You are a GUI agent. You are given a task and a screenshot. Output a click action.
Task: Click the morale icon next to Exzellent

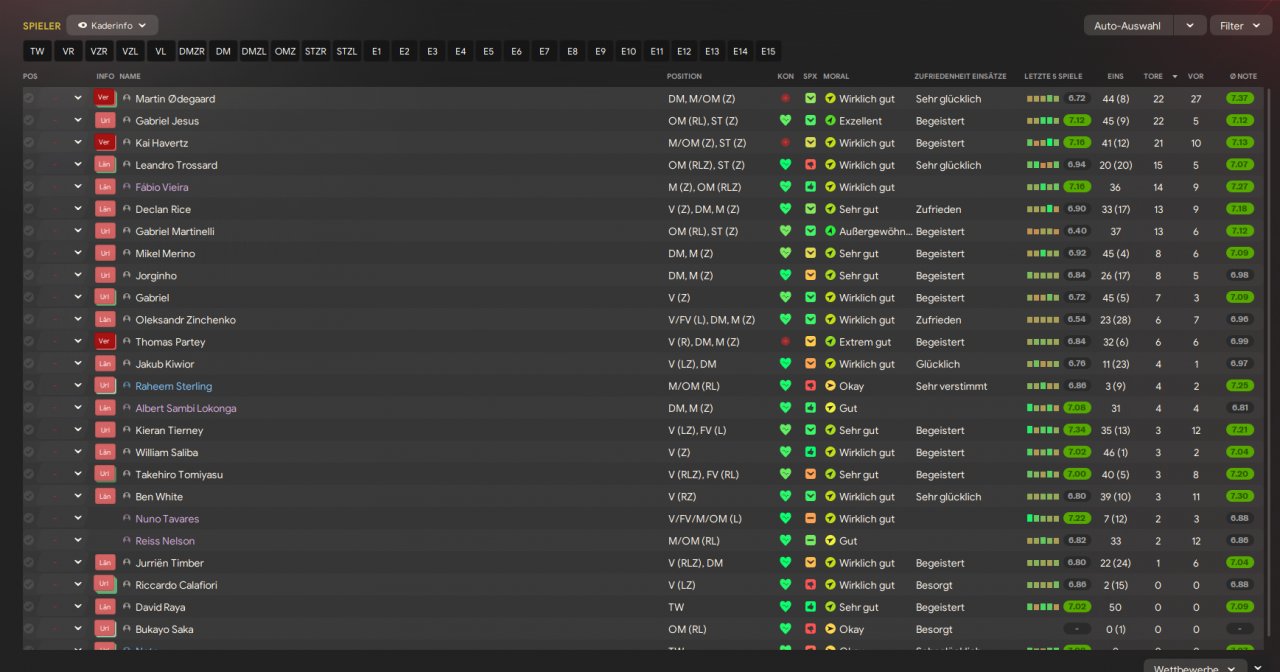pos(830,120)
